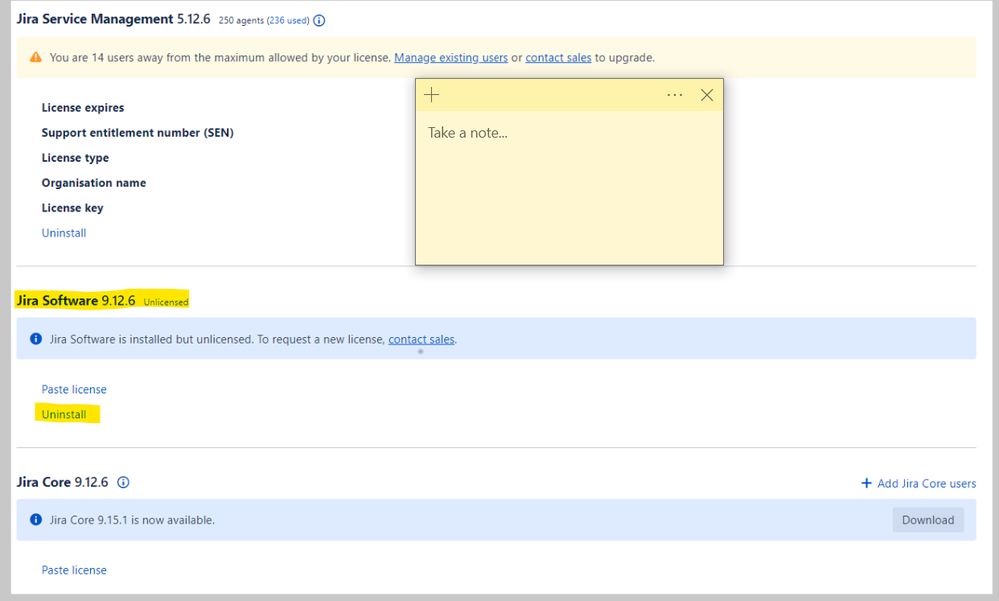Click Paste license under Jira Software
The height and width of the screenshot is (601, 999).
(74, 389)
